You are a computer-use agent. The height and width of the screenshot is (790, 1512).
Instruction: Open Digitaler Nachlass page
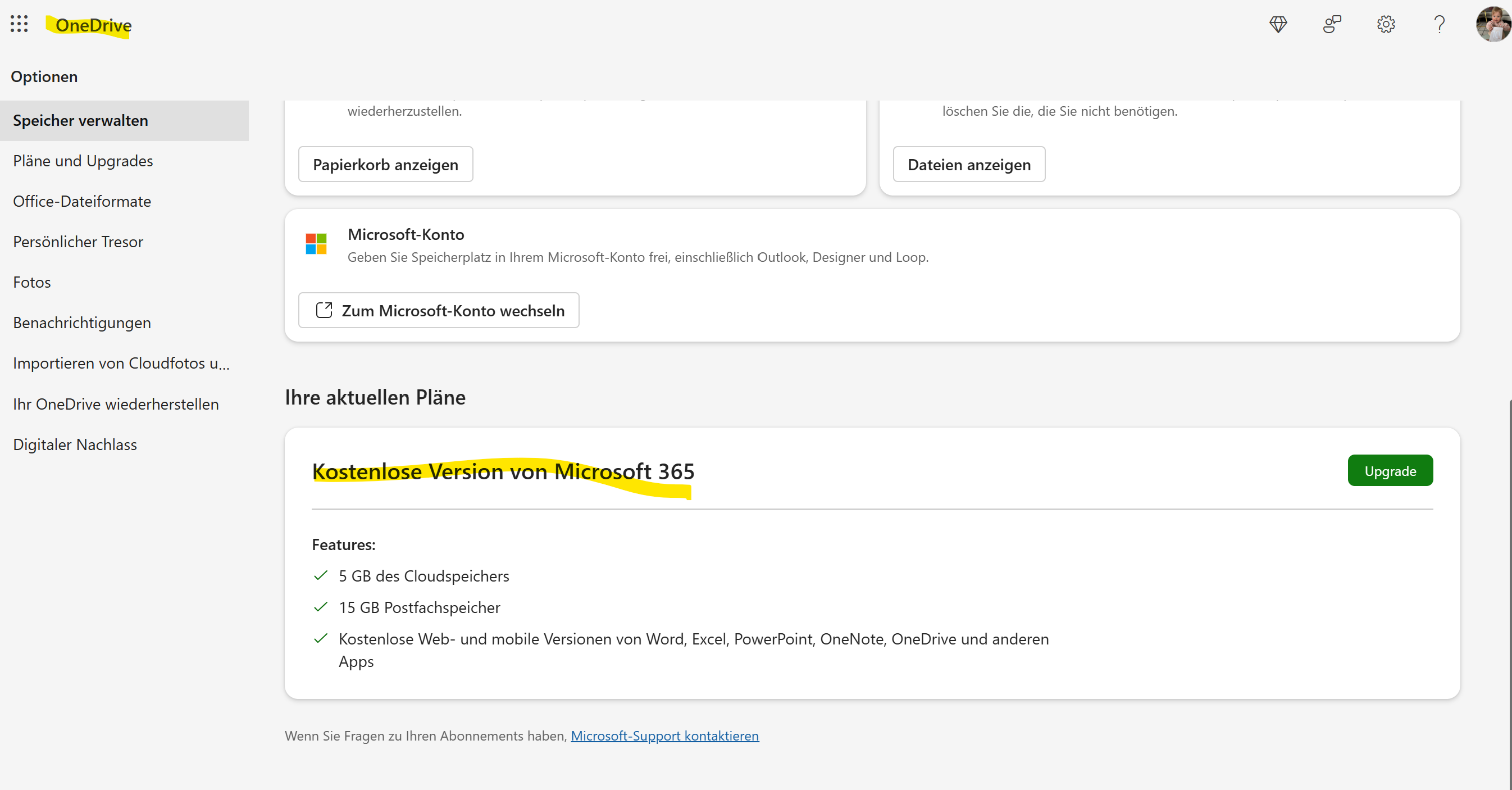tap(125, 444)
